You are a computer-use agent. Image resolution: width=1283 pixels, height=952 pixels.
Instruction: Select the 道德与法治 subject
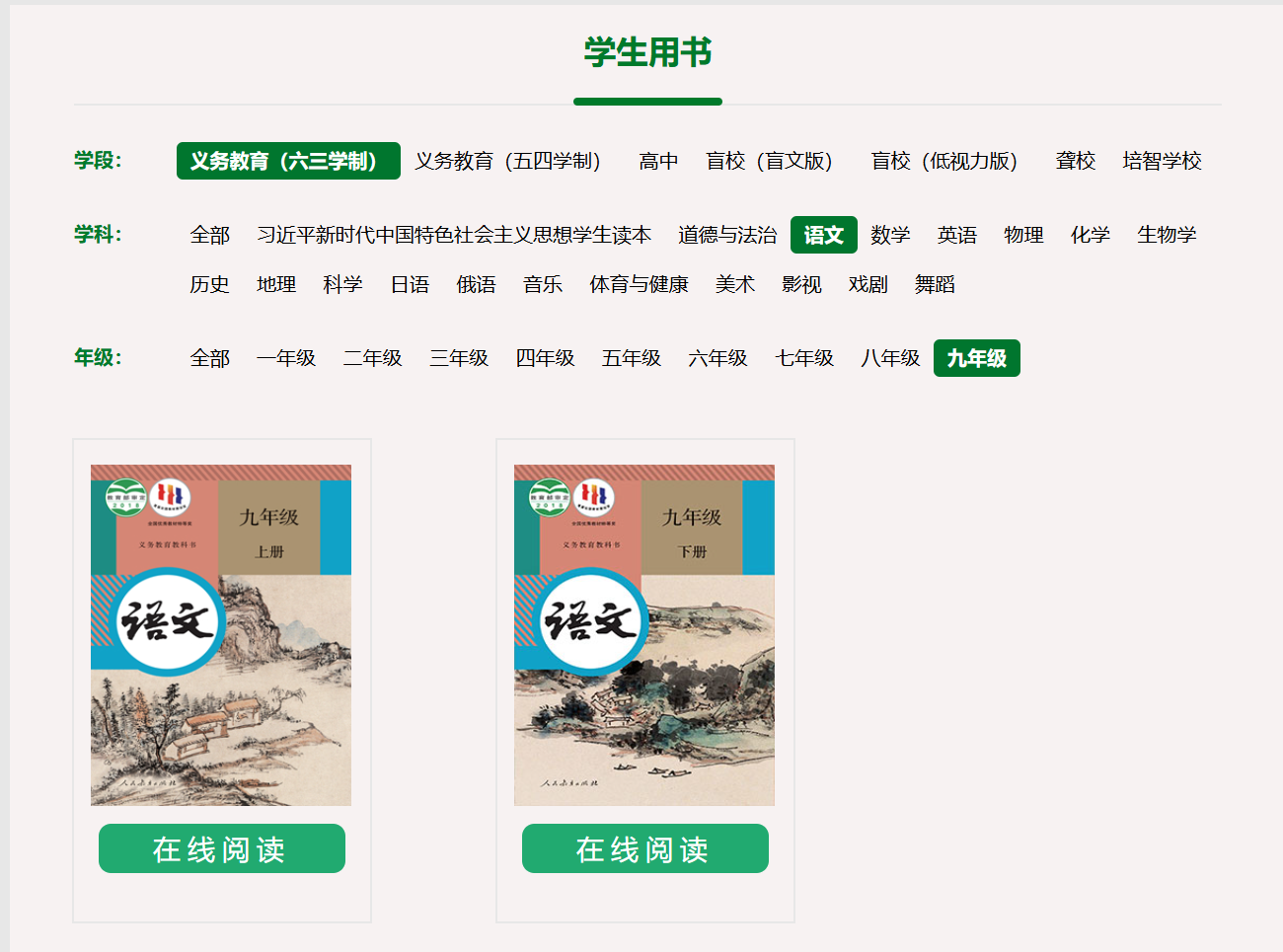click(x=727, y=235)
